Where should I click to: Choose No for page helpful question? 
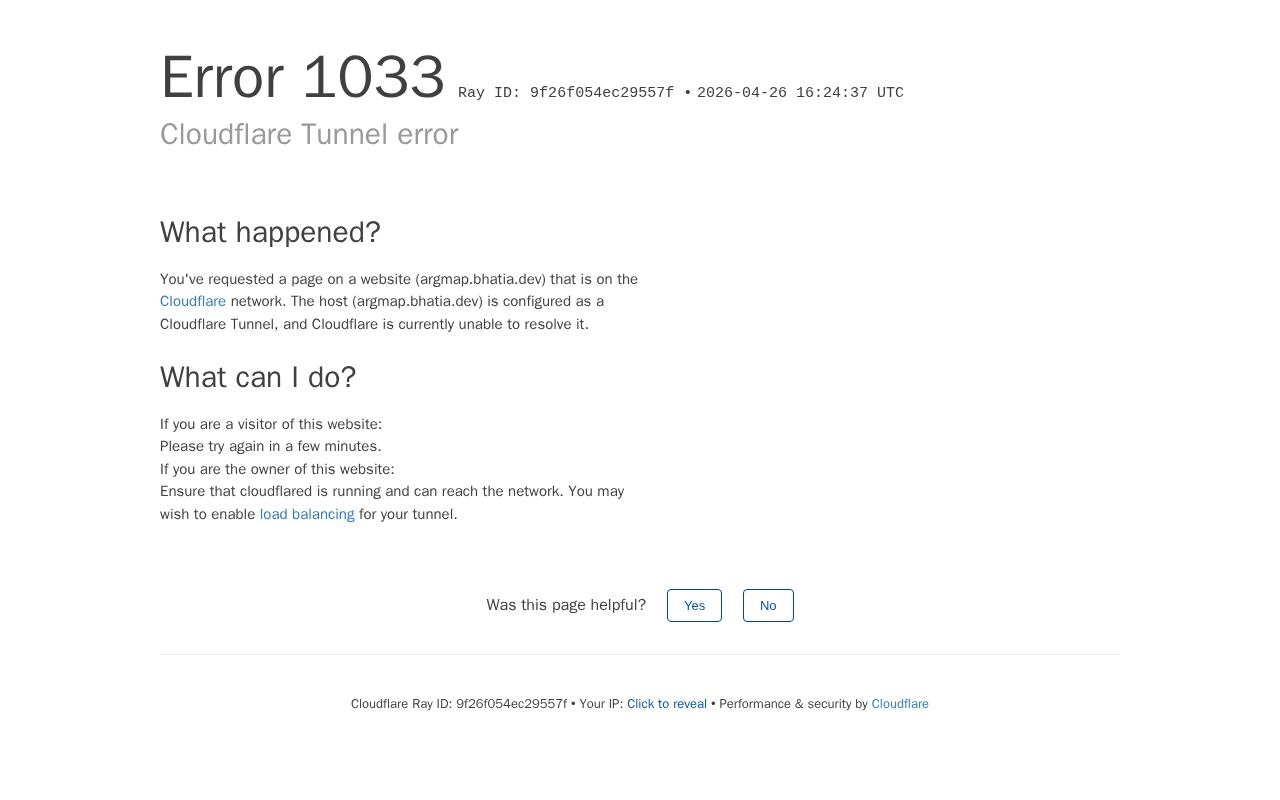pyautogui.click(x=768, y=605)
